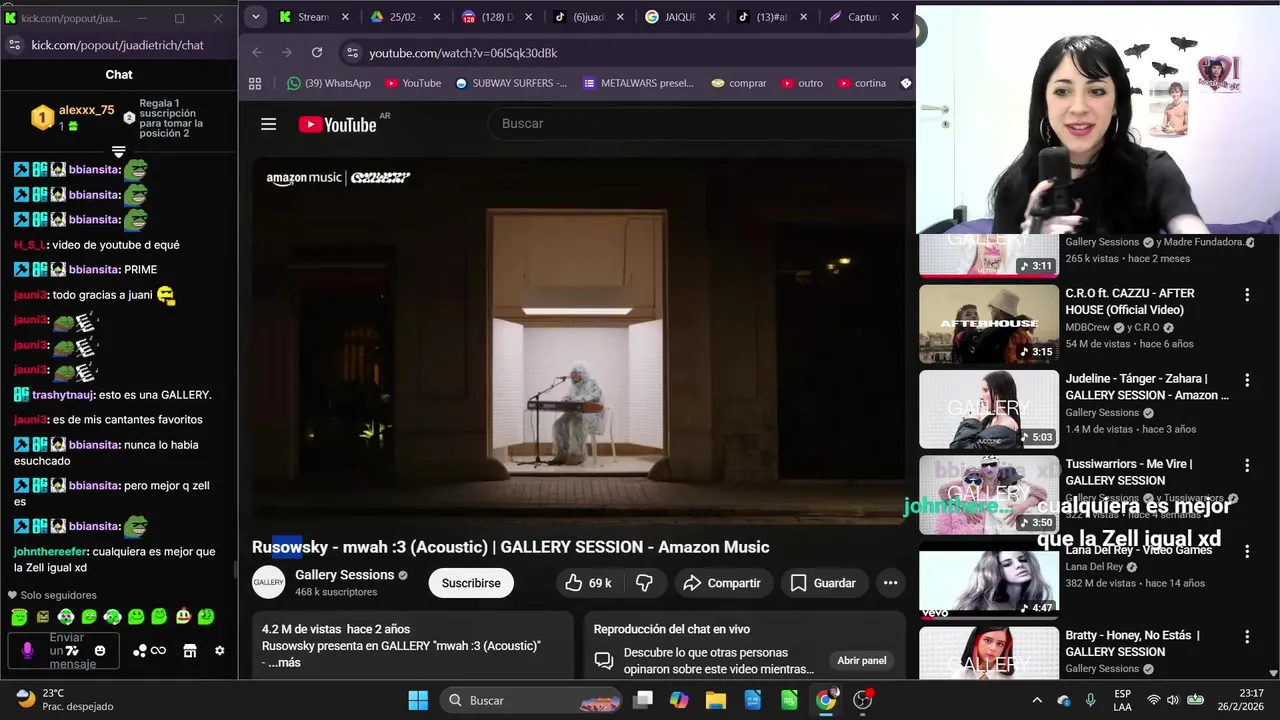Click the infinity icon in chat bar
Image resolution: width=1280 pixels, height=720 pixels.
pos(158,651)
